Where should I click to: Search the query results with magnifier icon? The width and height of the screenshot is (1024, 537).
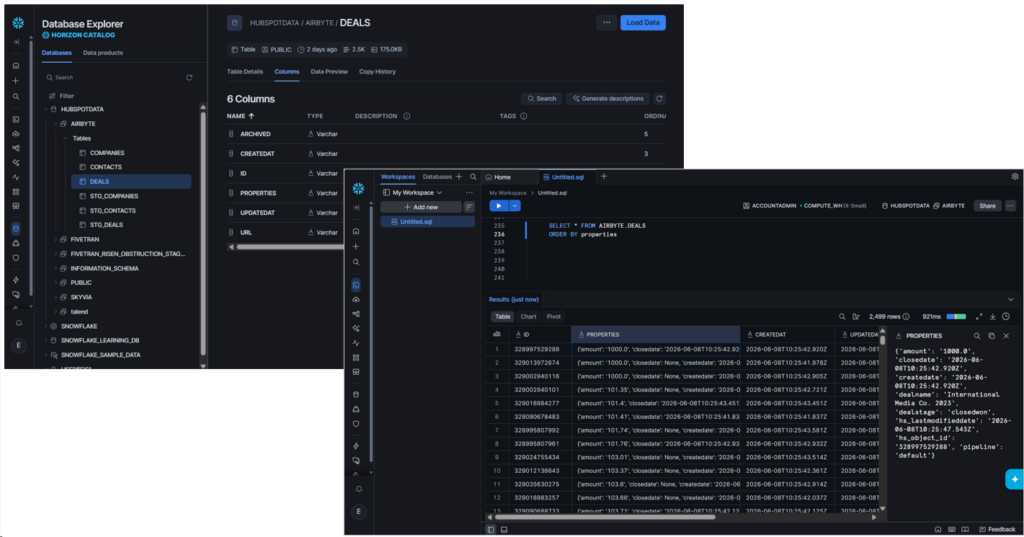pos(842,317)
